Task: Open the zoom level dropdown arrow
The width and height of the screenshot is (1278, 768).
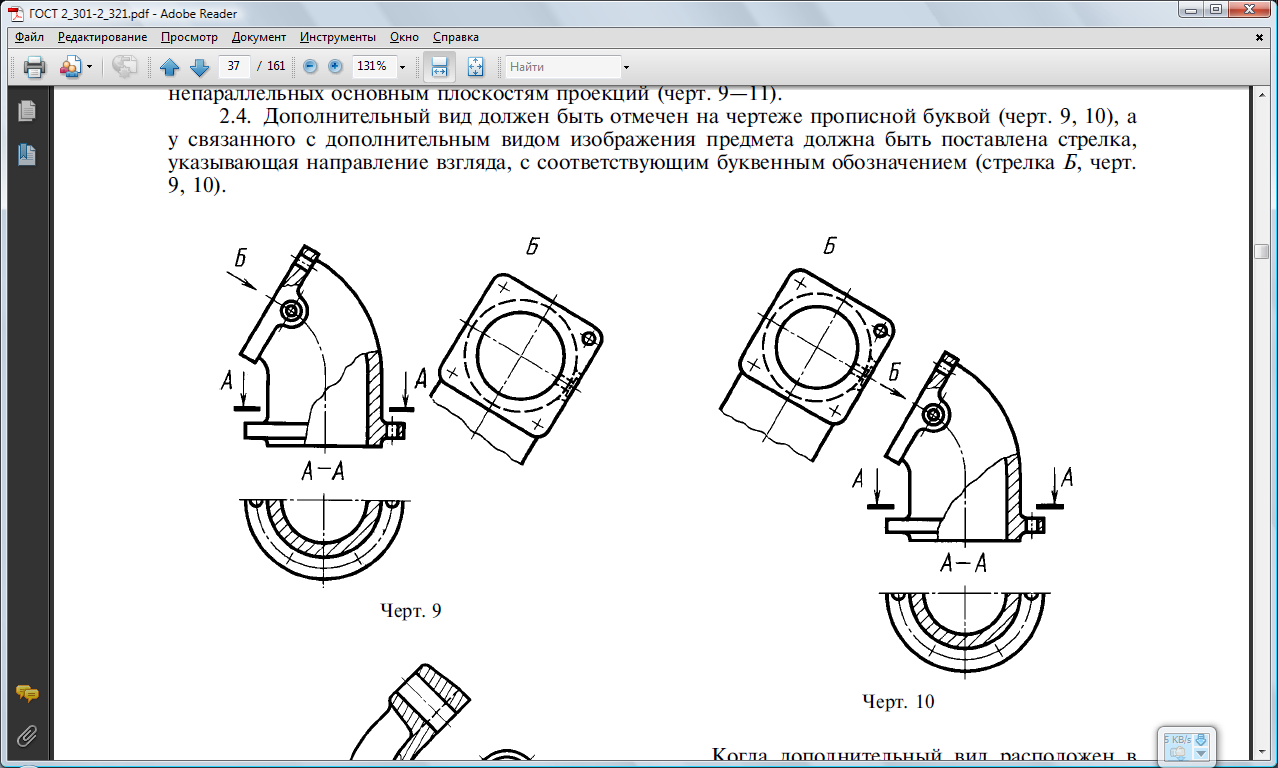Action: click(x=402, y=67)
